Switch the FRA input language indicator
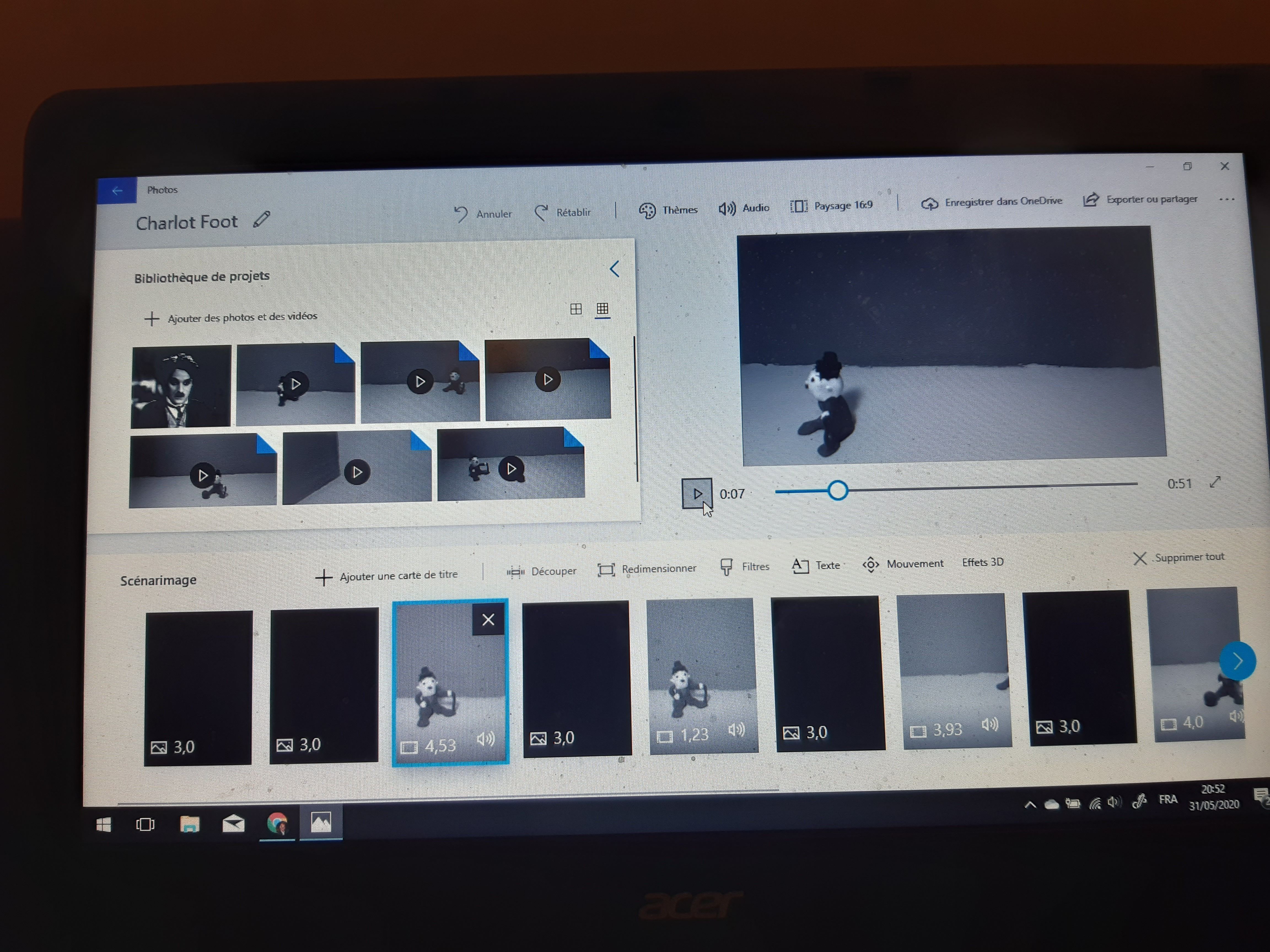This screenshot has height=952, width=1270. pos(1168,799)
